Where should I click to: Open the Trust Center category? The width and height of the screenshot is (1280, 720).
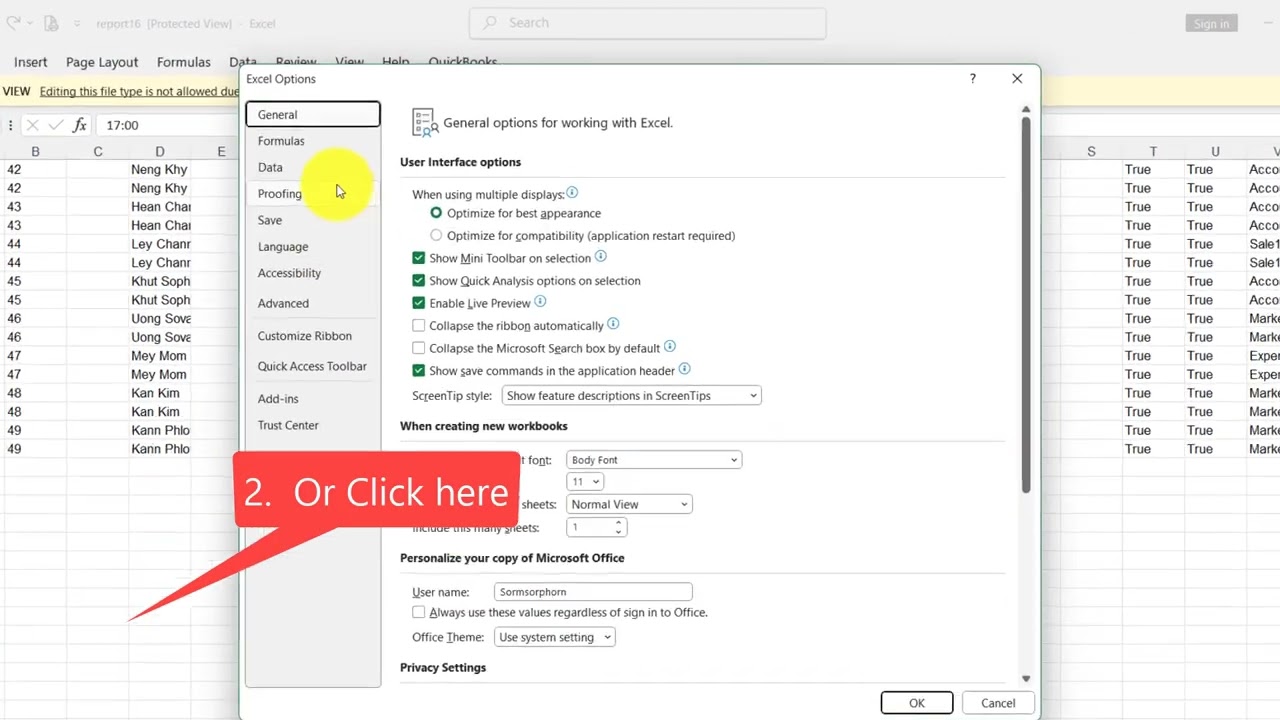[313, 425]
